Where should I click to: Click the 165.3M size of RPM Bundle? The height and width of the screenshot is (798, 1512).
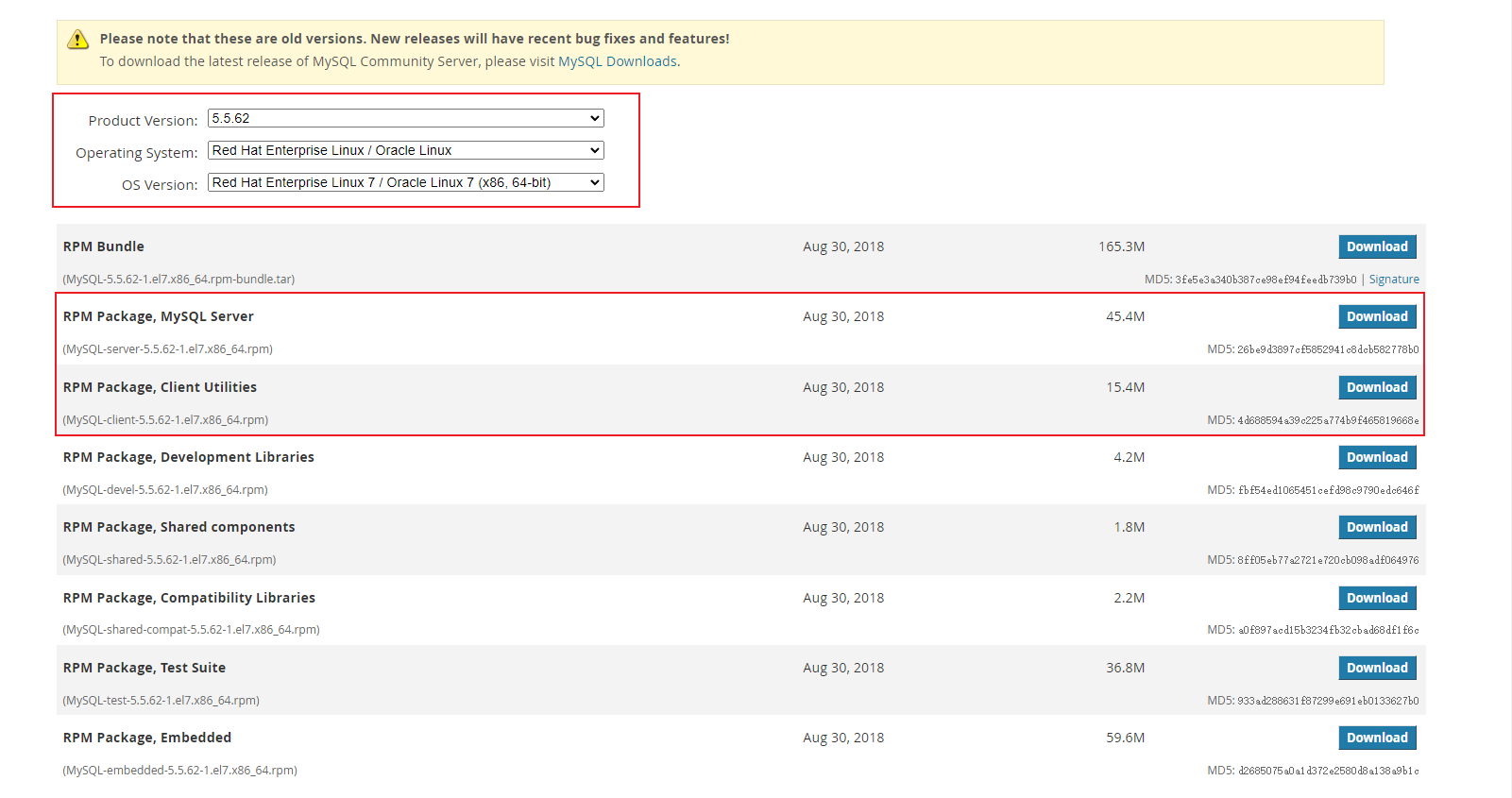click(1121, 246)
